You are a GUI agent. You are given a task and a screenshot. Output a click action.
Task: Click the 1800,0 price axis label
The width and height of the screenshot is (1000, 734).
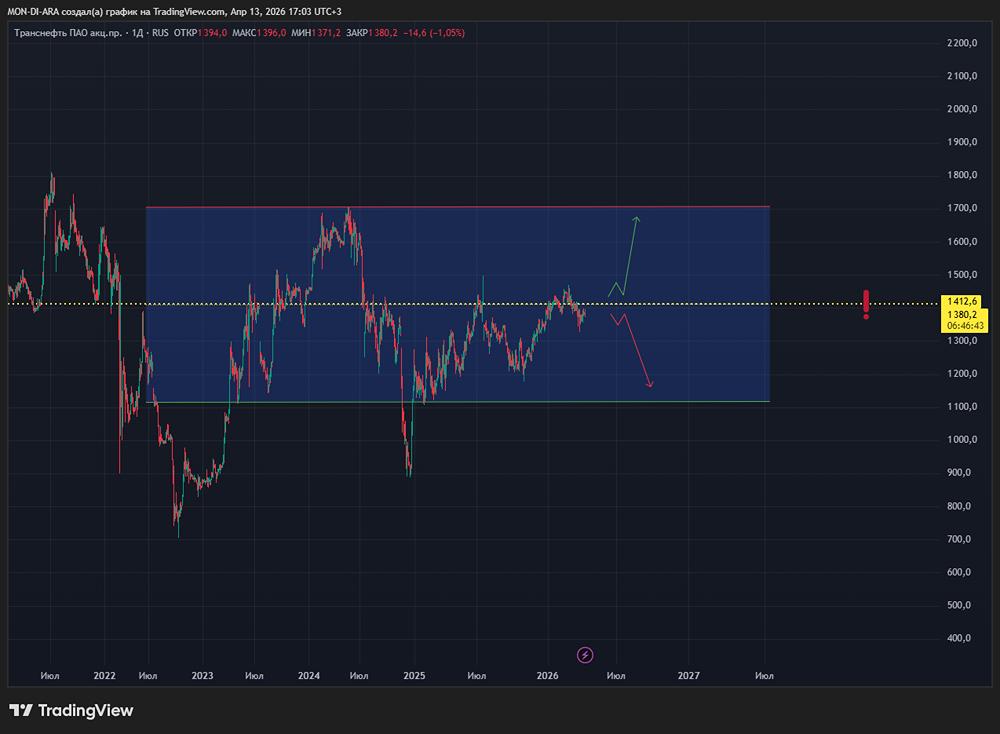962,175
